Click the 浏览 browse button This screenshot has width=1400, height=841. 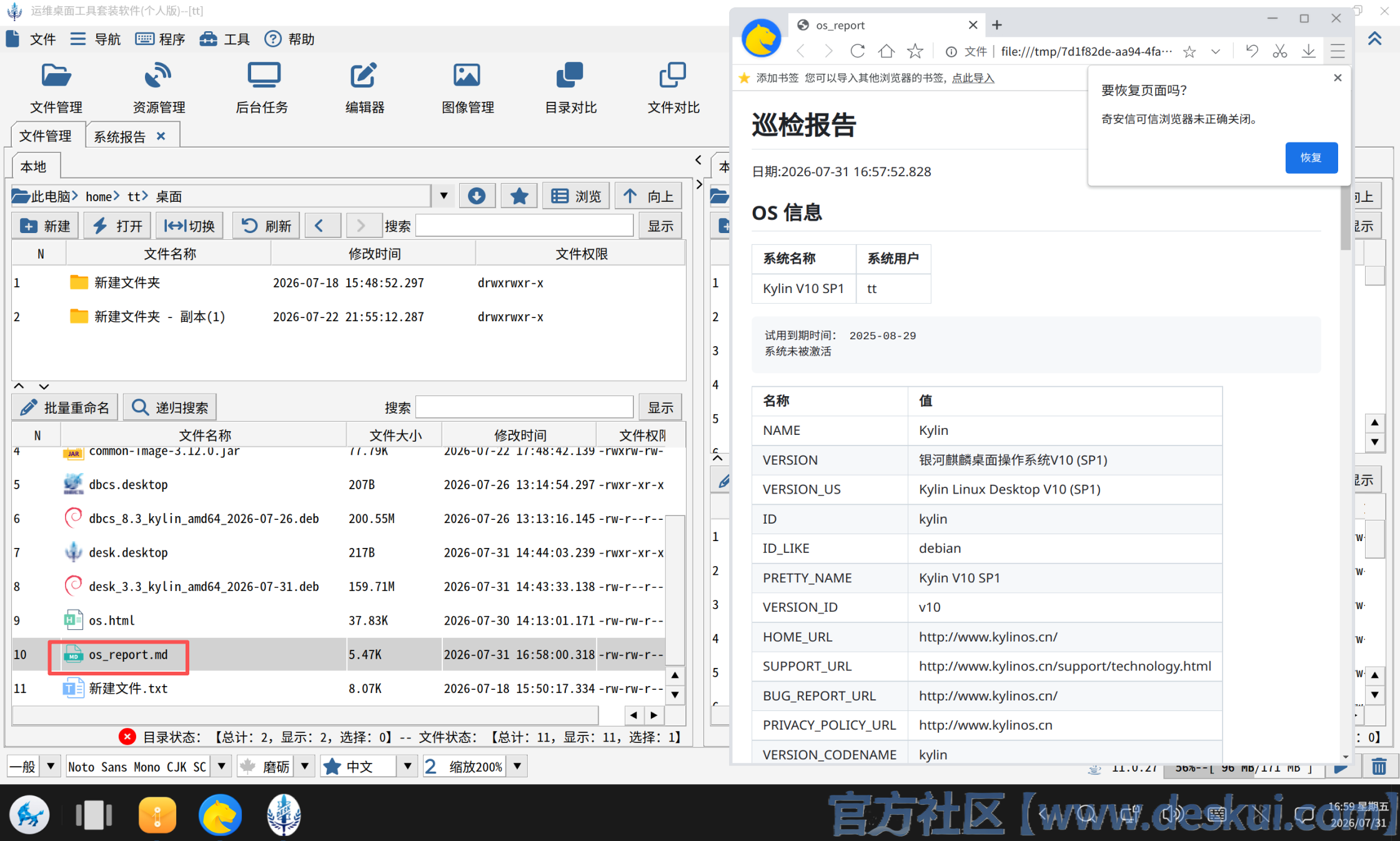click(576, 196)
